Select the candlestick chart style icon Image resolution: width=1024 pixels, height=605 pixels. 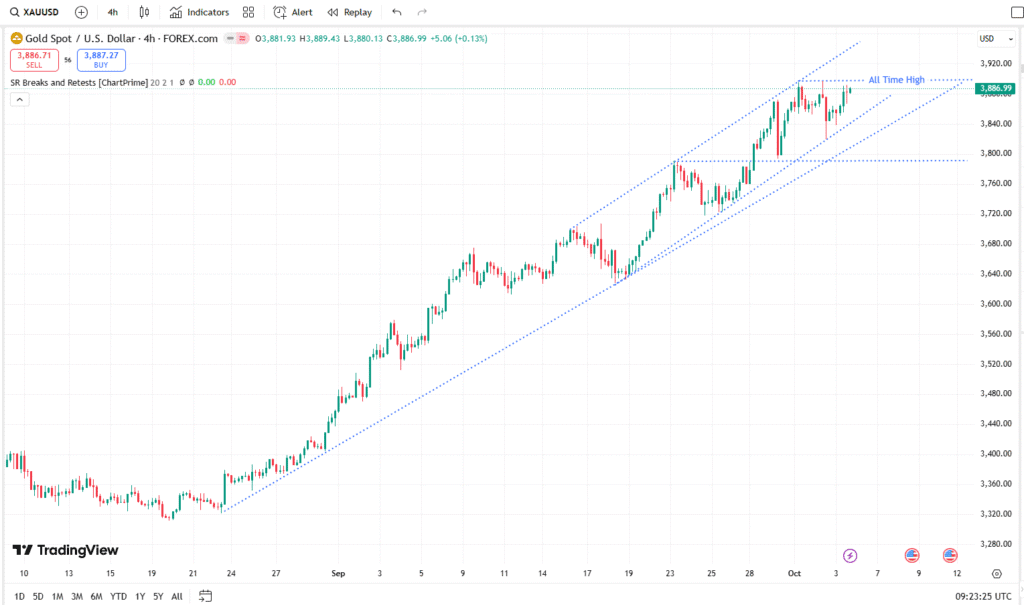[145, 11]
